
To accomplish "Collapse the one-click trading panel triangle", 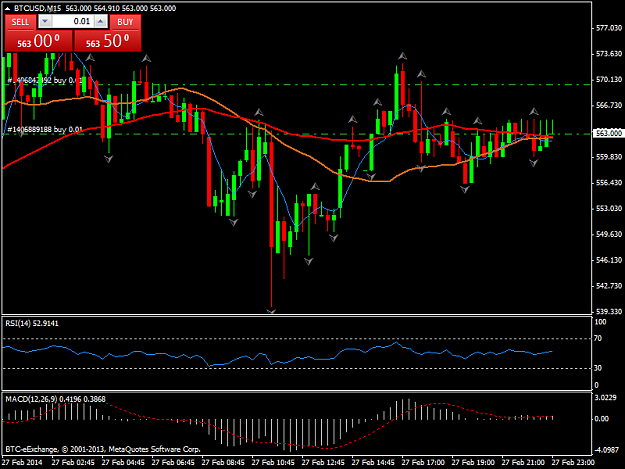I will point(8,8).
